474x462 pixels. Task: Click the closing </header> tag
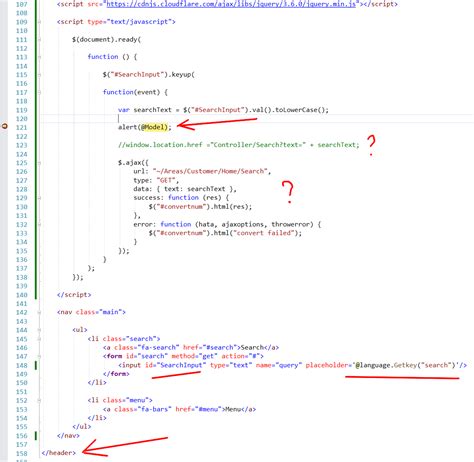(x=59, y=453)
